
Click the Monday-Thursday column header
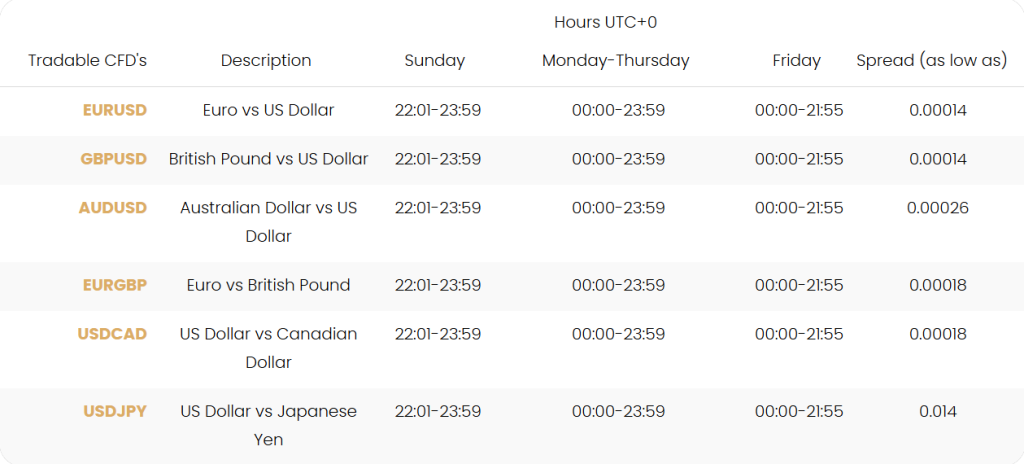(x=615, y=60)
